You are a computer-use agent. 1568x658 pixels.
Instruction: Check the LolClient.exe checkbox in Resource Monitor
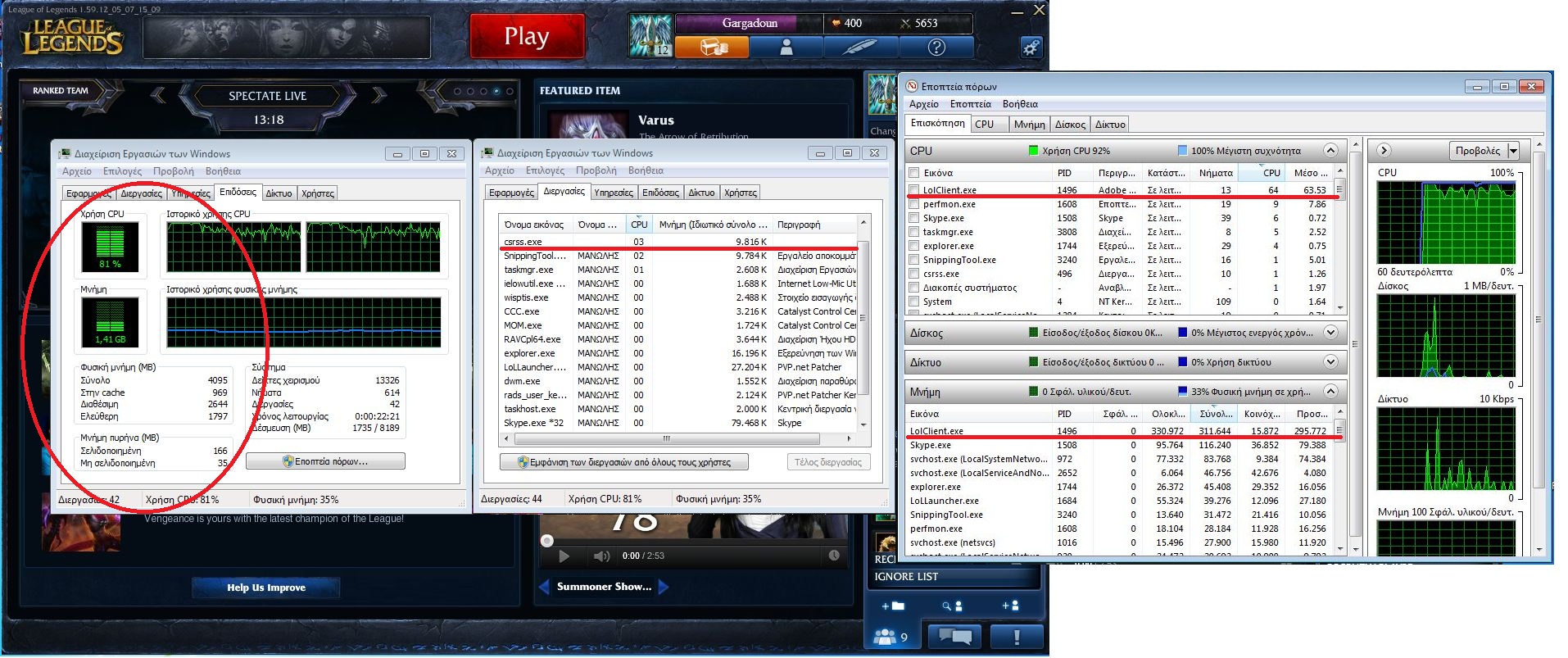pos(913,190)
